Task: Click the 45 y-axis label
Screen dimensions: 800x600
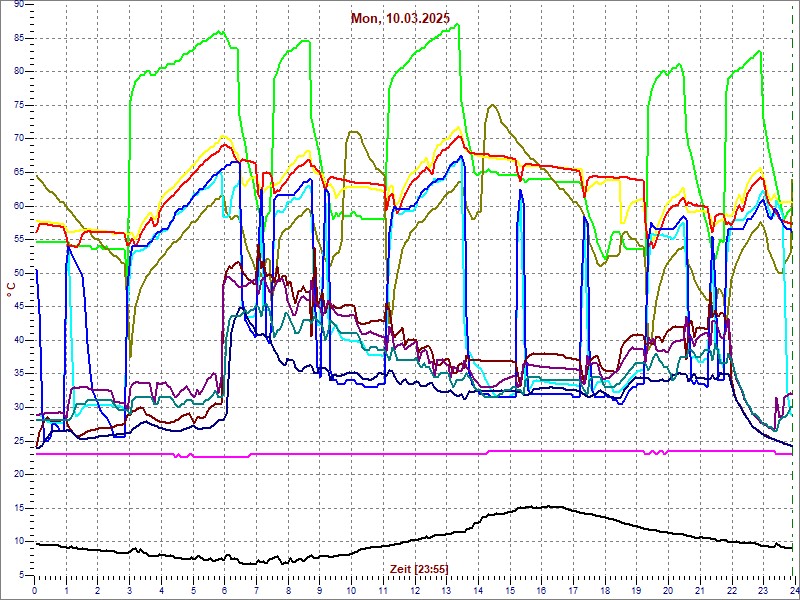Action: click(19, 307)
